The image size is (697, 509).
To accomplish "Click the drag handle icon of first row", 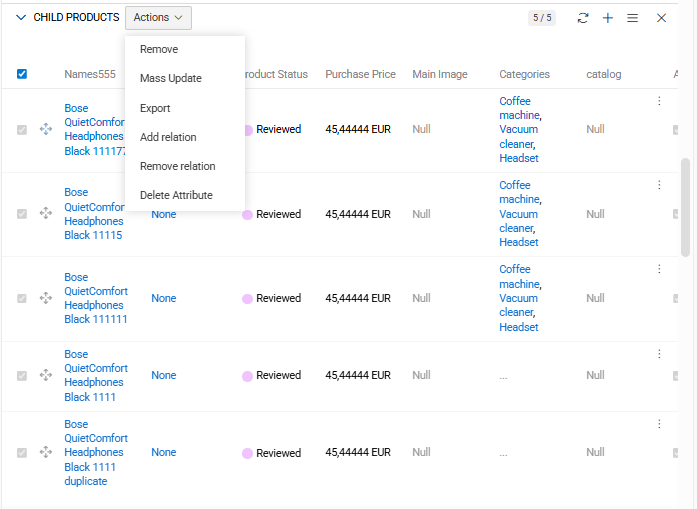I will tap(45, 129).
